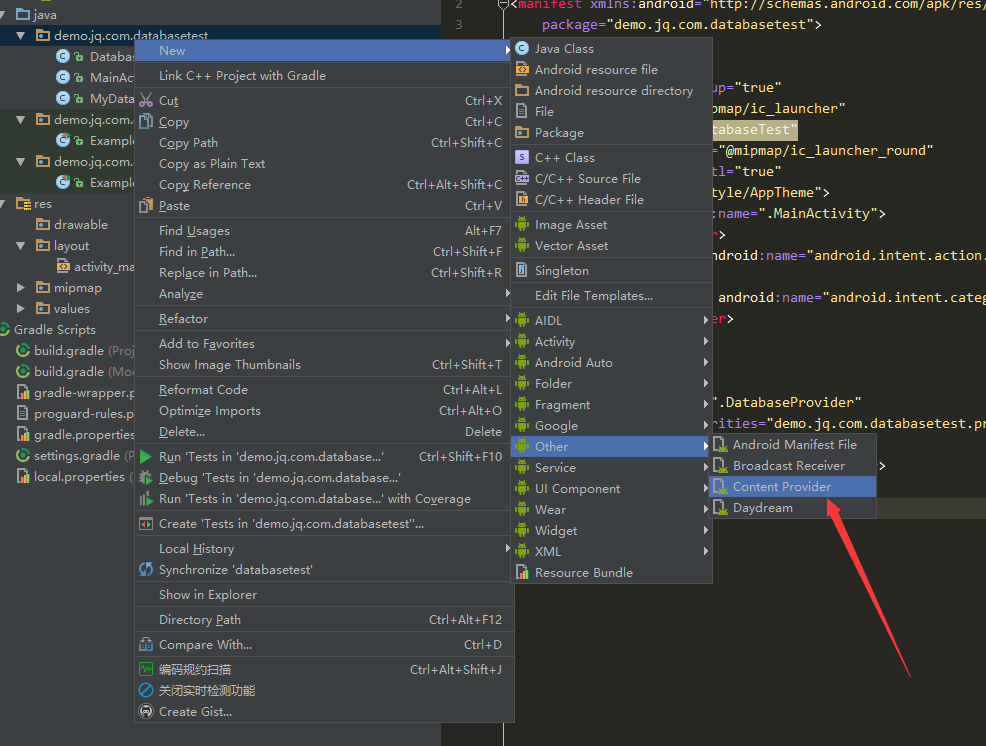Viewport: 986px width, 746px height.
Task: Click the Copy icon in context menu
Action: [x=146, y=121]
